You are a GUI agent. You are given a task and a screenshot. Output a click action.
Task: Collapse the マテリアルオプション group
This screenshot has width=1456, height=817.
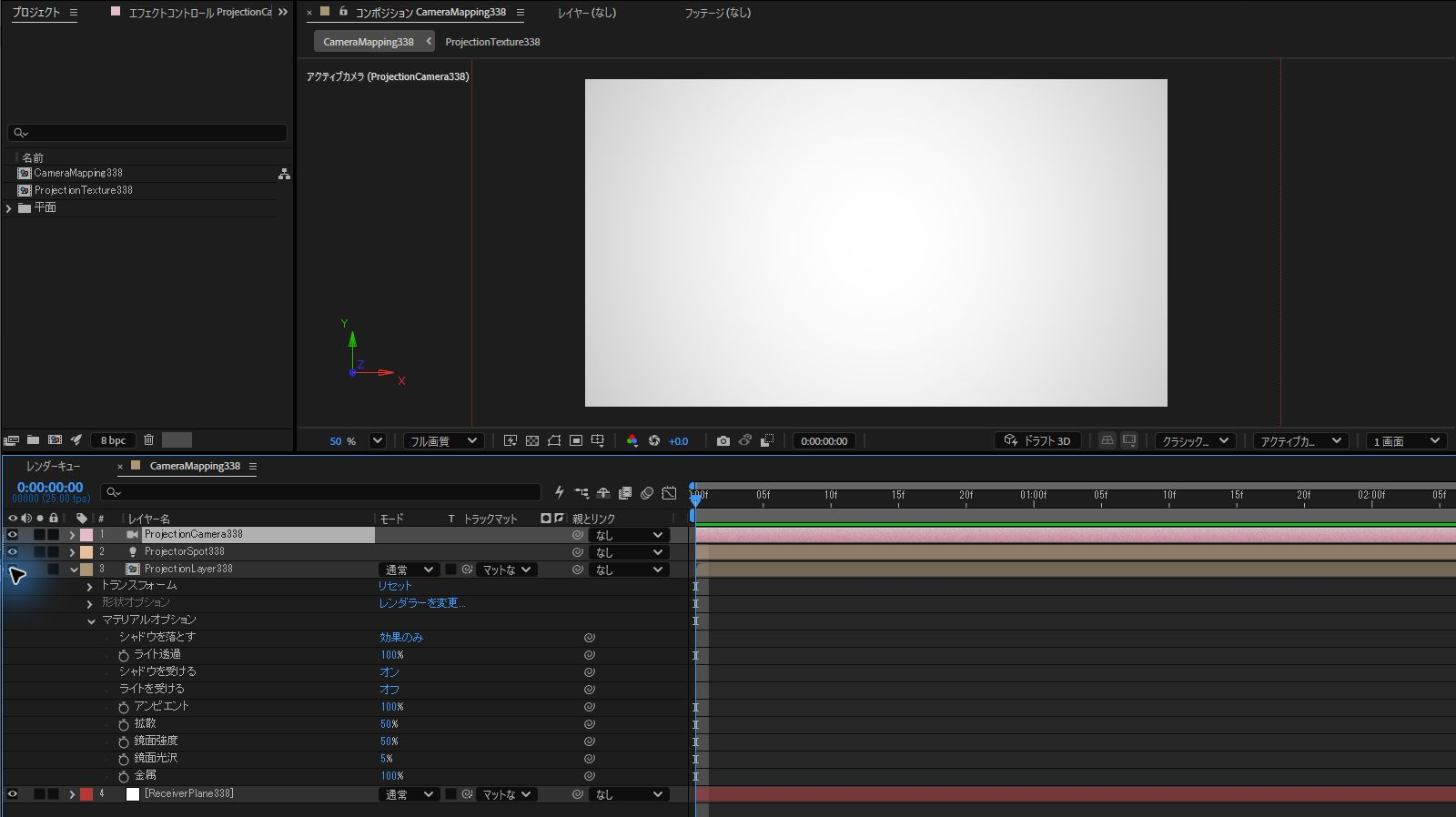91,621
